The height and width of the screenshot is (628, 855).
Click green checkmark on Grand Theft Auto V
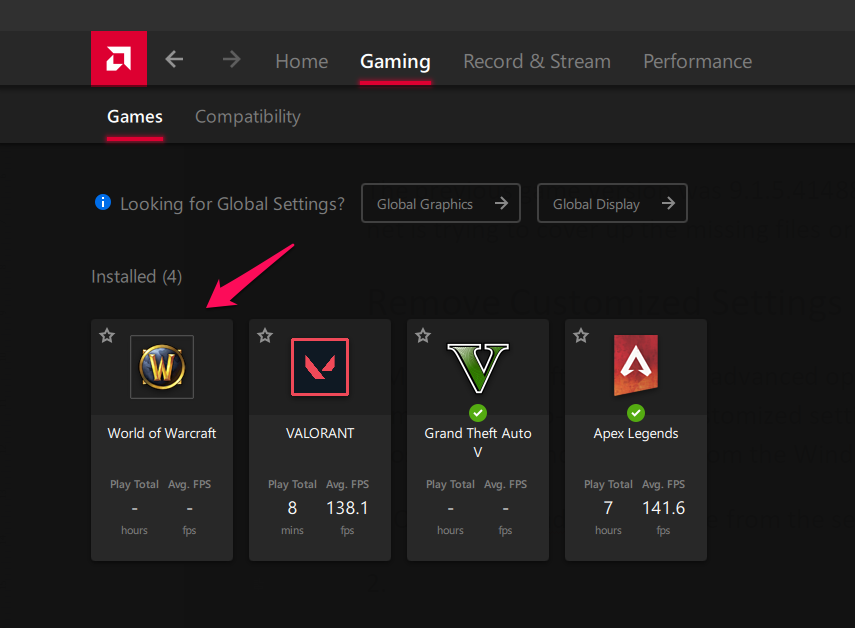click(x=478, y=413)
